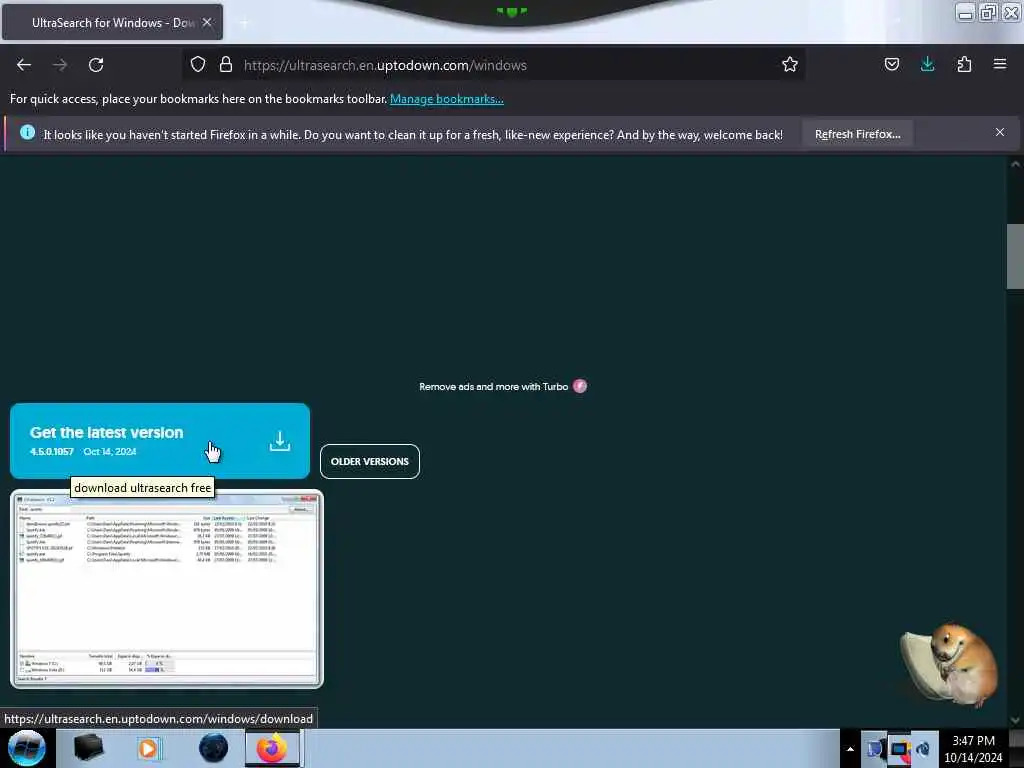Open the UltraSearch screenshot thumbnail
1024x768 pixels.
[x=167, y=589]
